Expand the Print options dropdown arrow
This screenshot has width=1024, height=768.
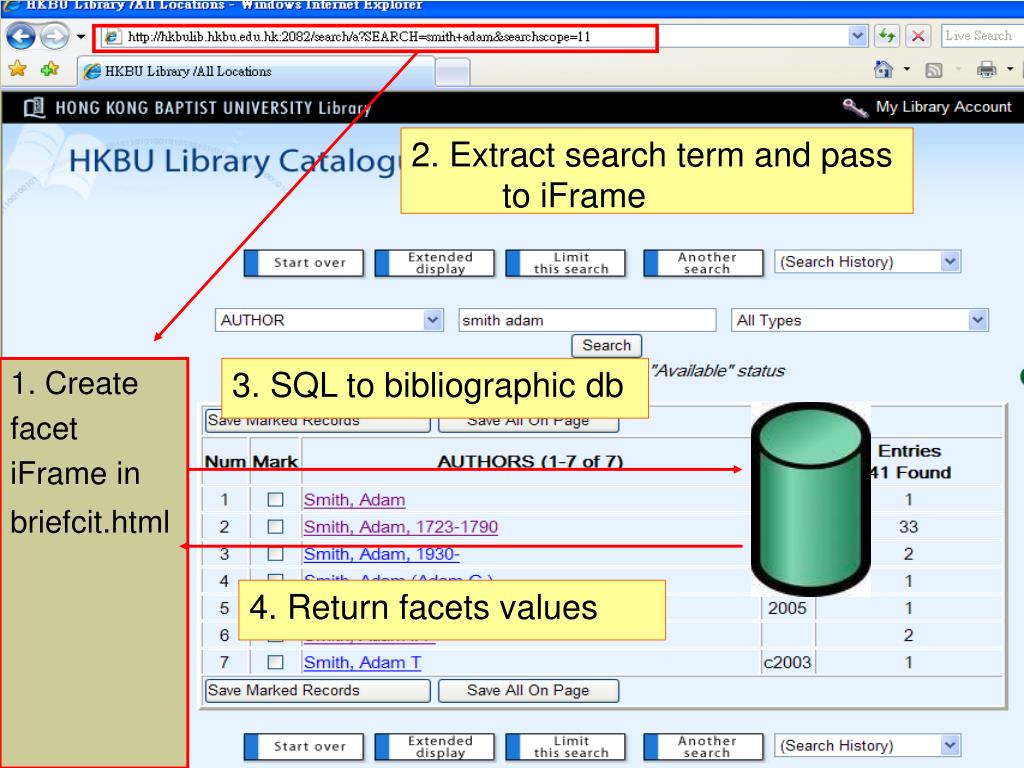point(1010,69)
